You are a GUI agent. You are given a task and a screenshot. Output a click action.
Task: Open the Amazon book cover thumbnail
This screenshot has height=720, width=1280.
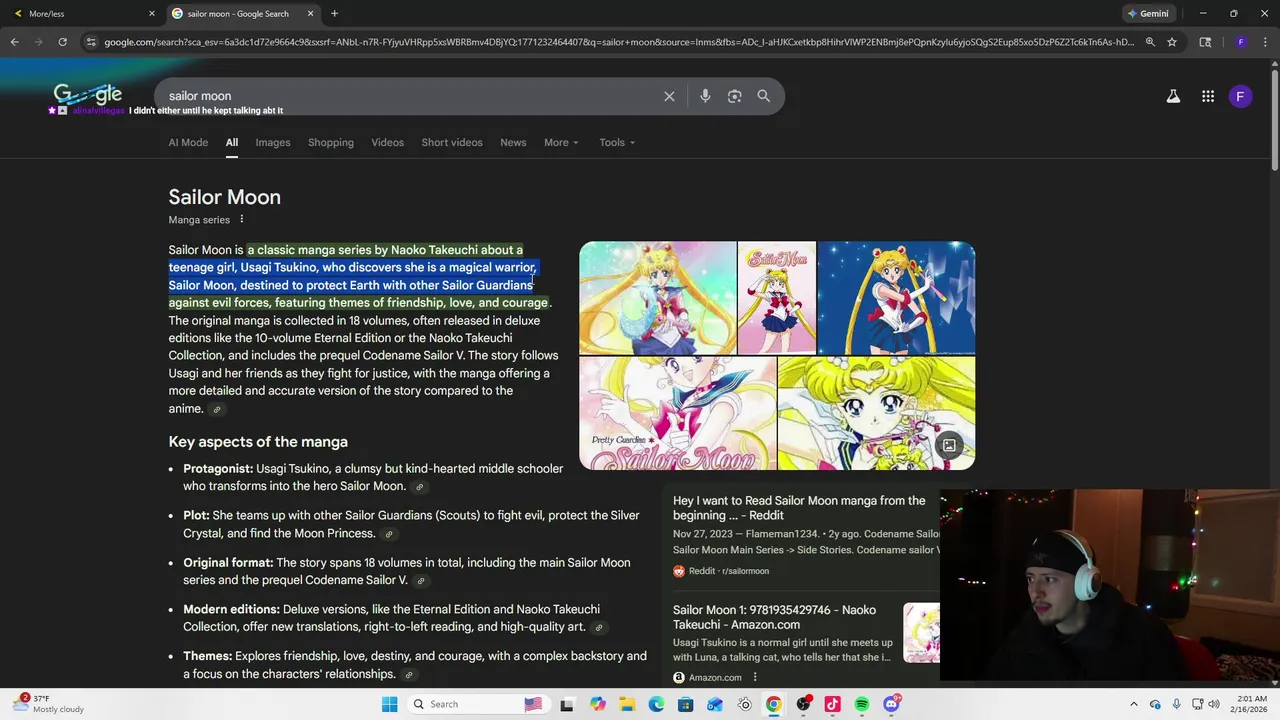click(x=921, y=633)
